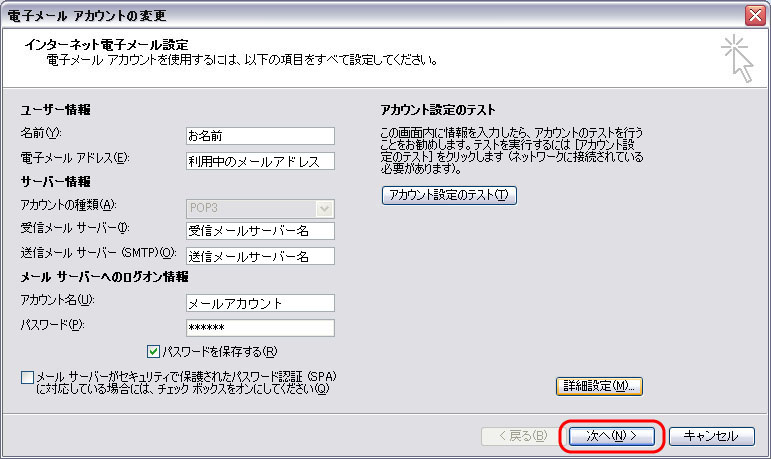Viewport: 771px width, 459px height.
Task: Close the 電子メール アカウントの変更 dialog
Action: point(755,15)
